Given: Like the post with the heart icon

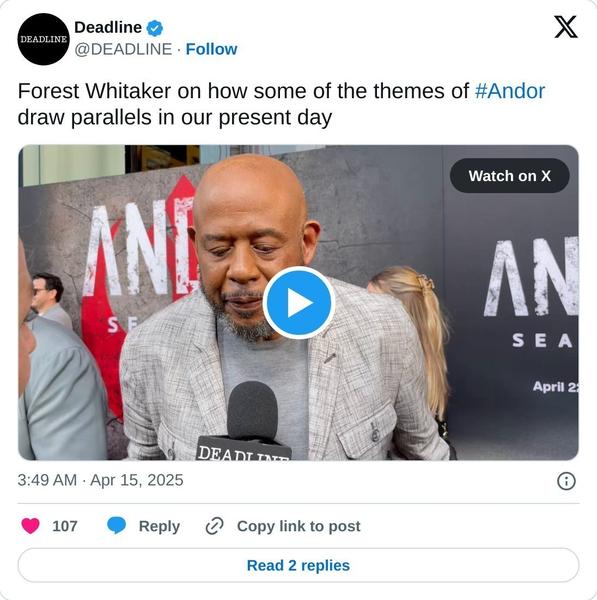Looking at the screenshot, I should pos(31,525).
